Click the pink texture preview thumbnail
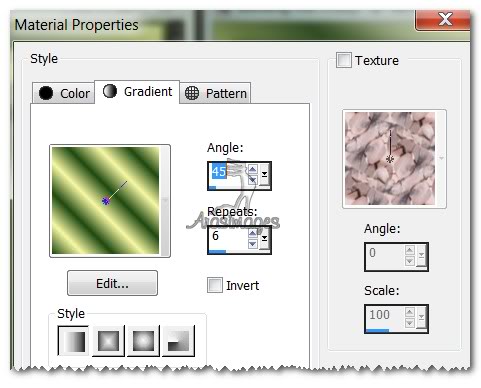 390,158
